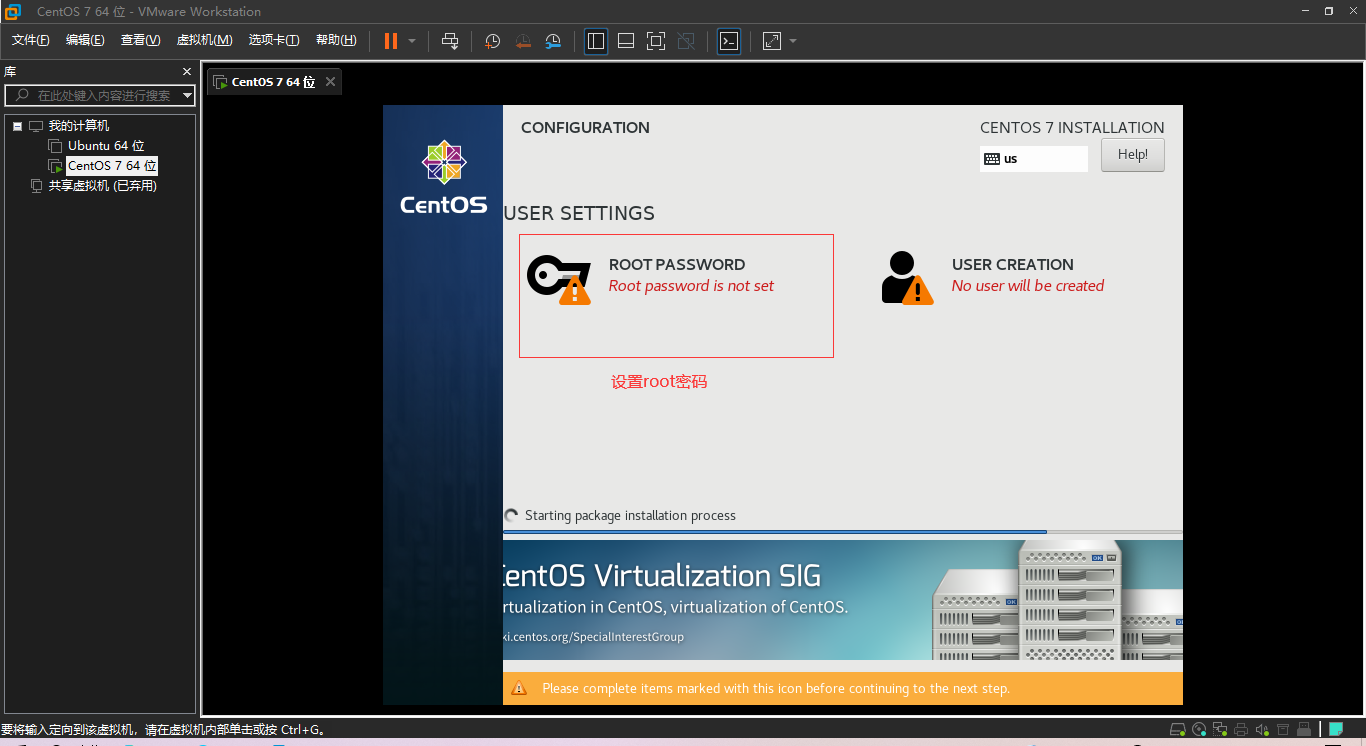
Task: Open the 帮助(H) menu
Action: click(336, 40)
